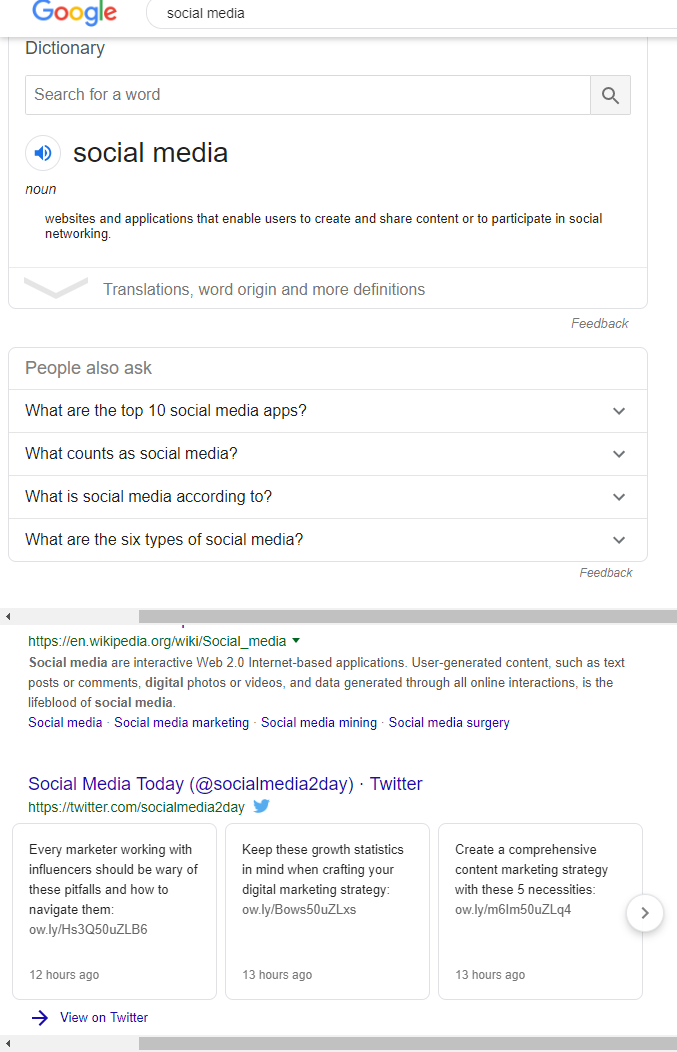The height and width of the screenshot is (1052, 677).
Task: Click the Twitter bird icon
Action: (261, 807)
